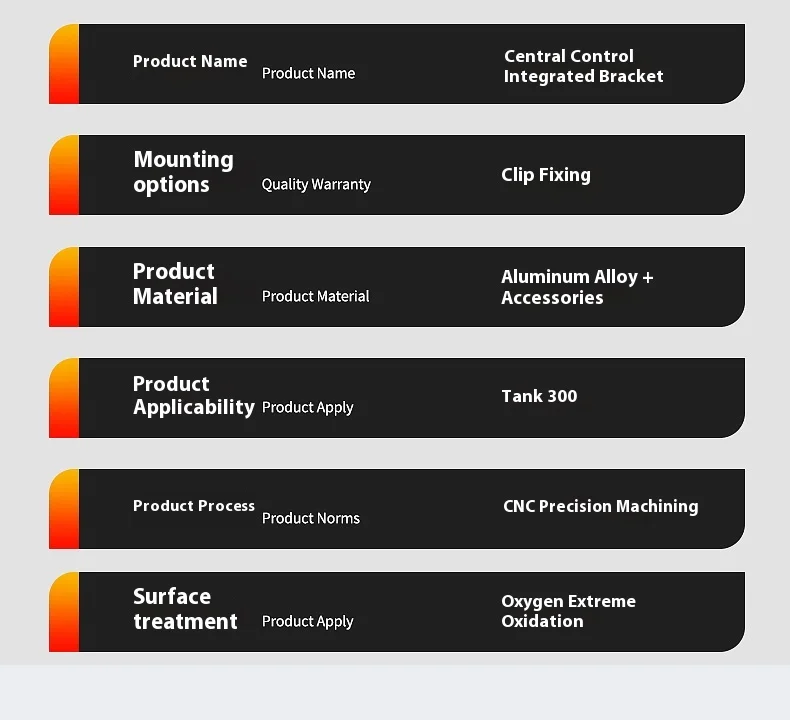This screenshot has height=720, width=790.
Task: Click the Product Material bold heading
Action: [175, 284]
